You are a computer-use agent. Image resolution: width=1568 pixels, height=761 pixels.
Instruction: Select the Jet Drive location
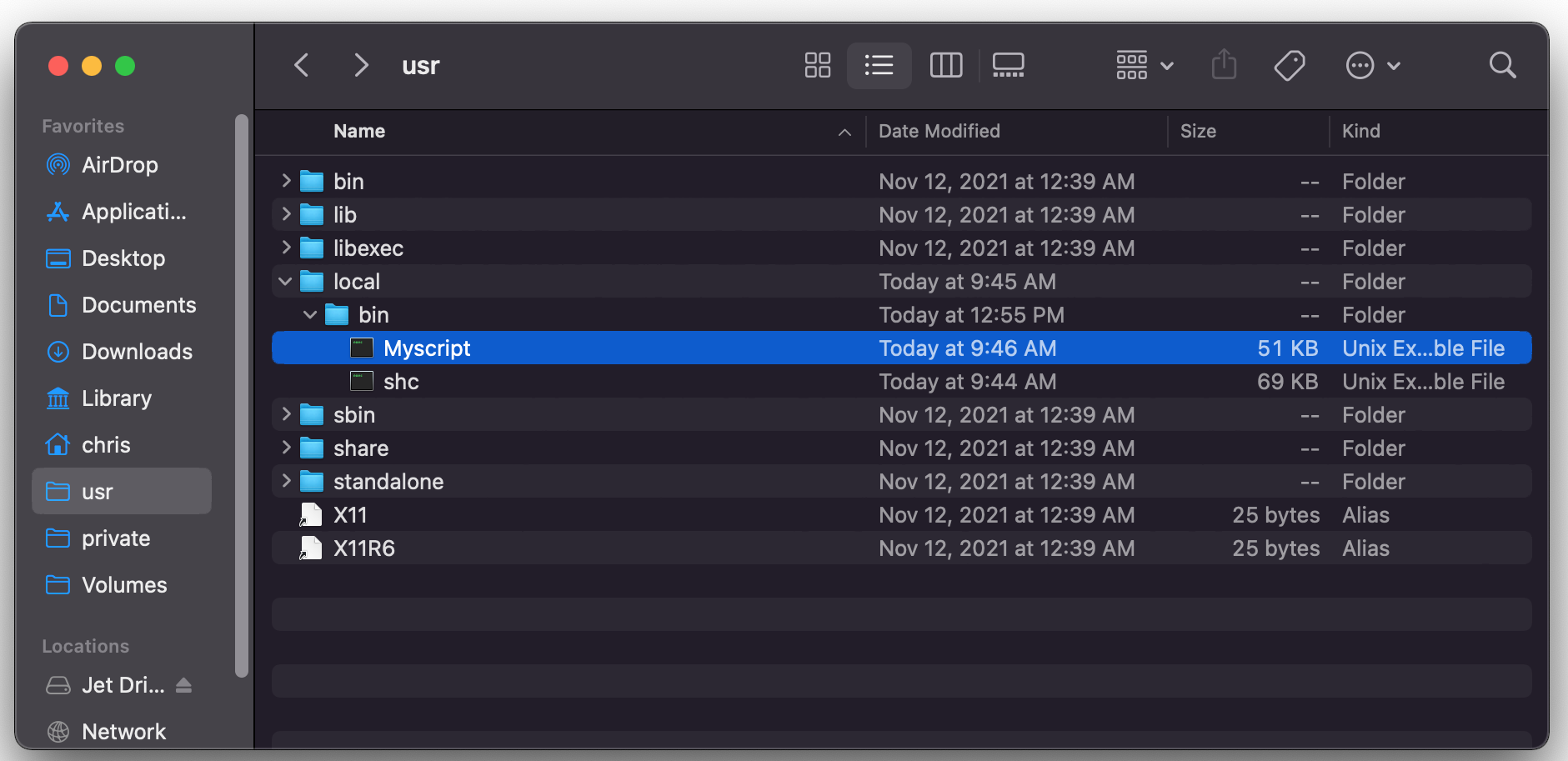point(106,685)
